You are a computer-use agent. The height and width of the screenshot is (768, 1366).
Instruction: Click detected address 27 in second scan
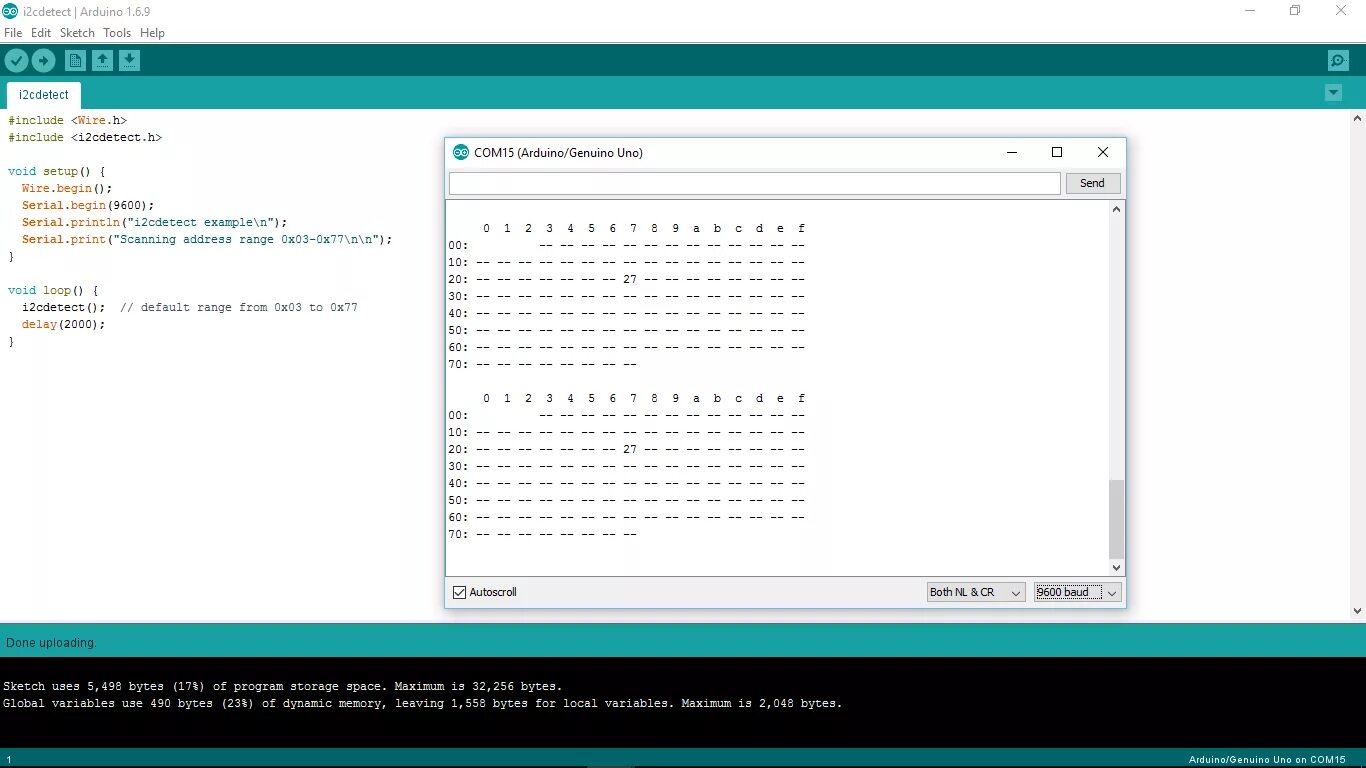[x=629, y=449]
